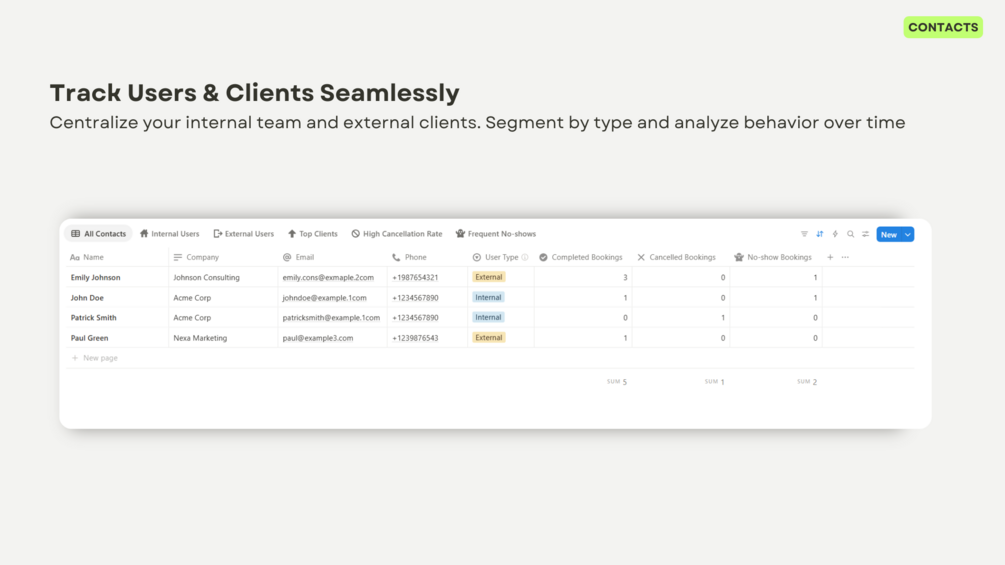Select the Frequent No-shows tab
The width and height of the screenshot is (1005, 565).
[x=496, y=234]
